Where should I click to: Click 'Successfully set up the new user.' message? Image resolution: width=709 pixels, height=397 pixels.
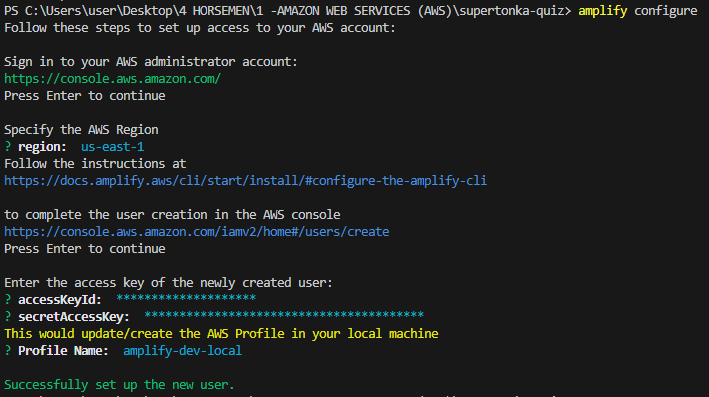pos(119,384)
